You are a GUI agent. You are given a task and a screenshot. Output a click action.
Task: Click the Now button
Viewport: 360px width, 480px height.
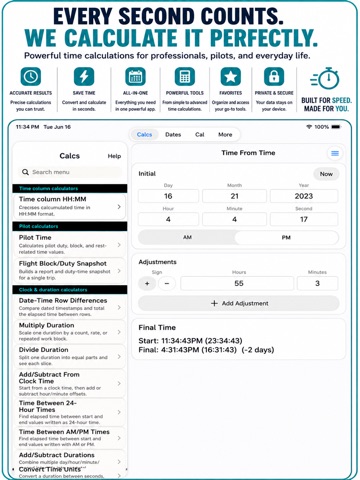tap(326, 174)
